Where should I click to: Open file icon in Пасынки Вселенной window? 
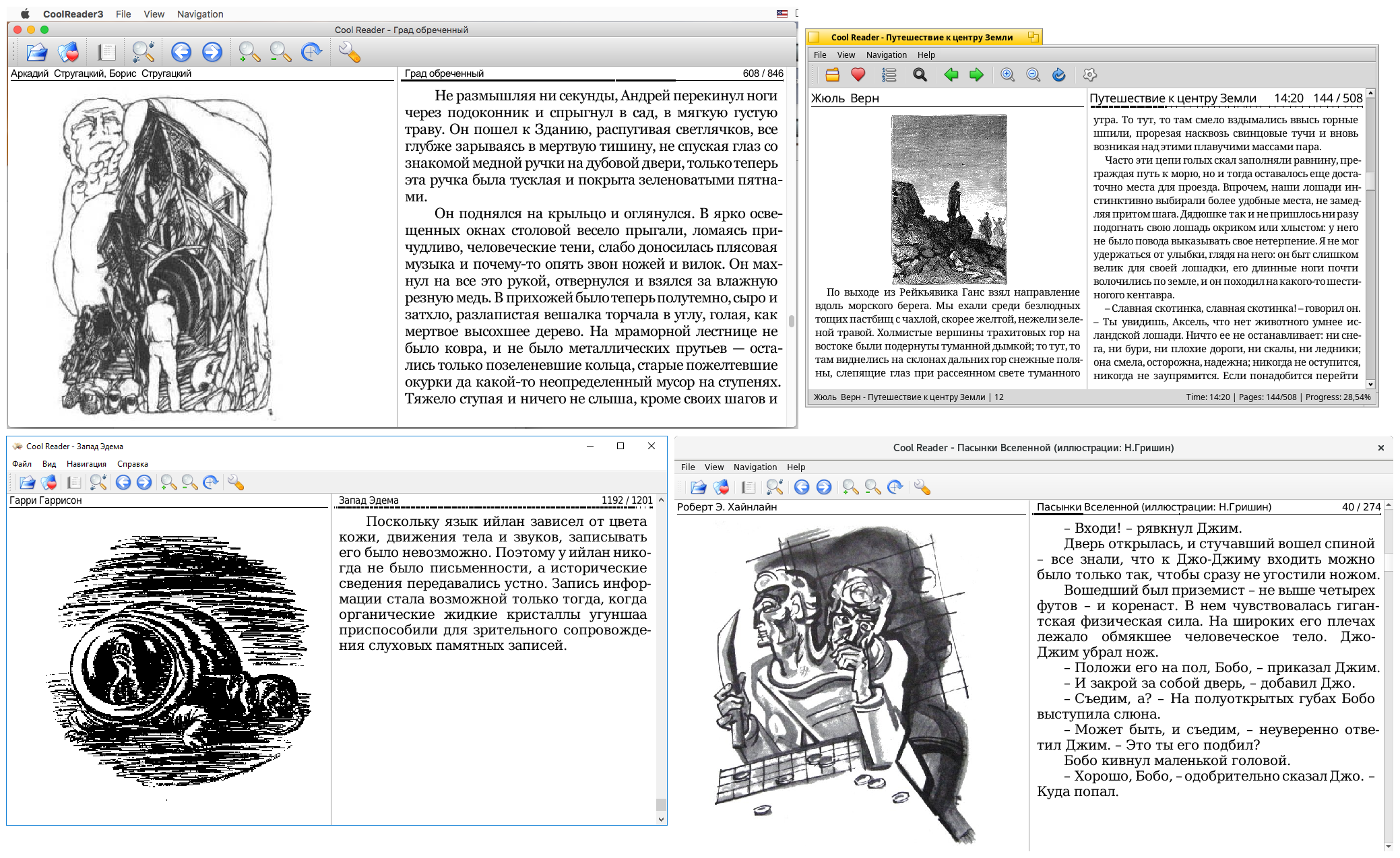coord(699,487)
